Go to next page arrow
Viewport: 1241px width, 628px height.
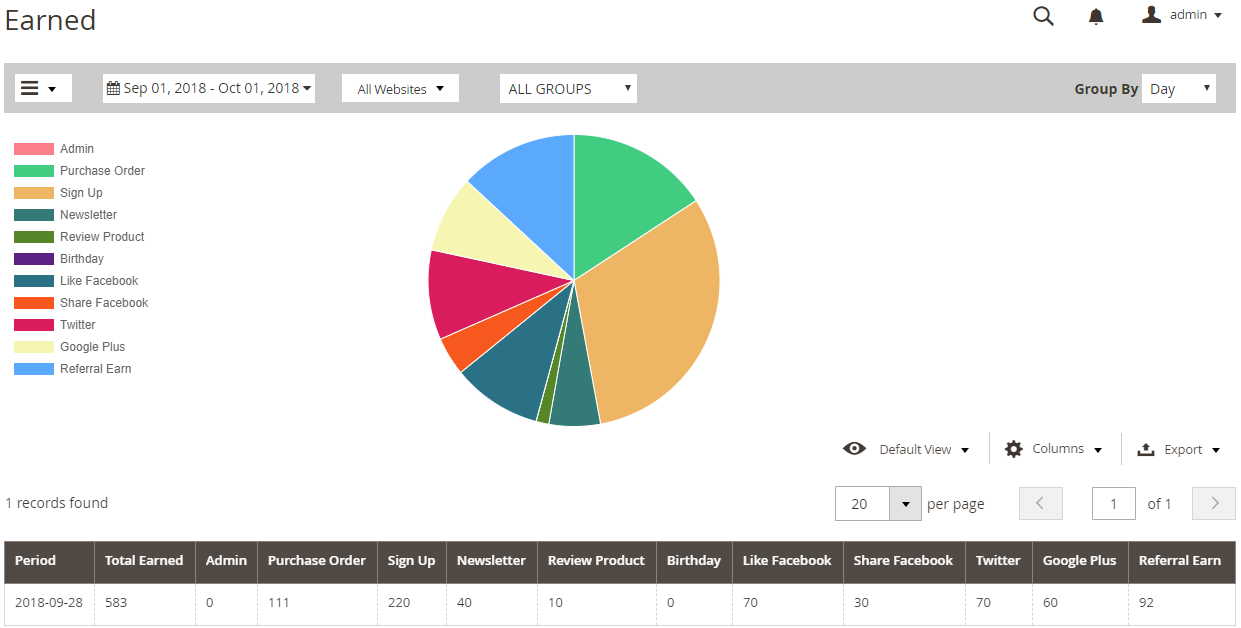click(x=1214, y=504)
